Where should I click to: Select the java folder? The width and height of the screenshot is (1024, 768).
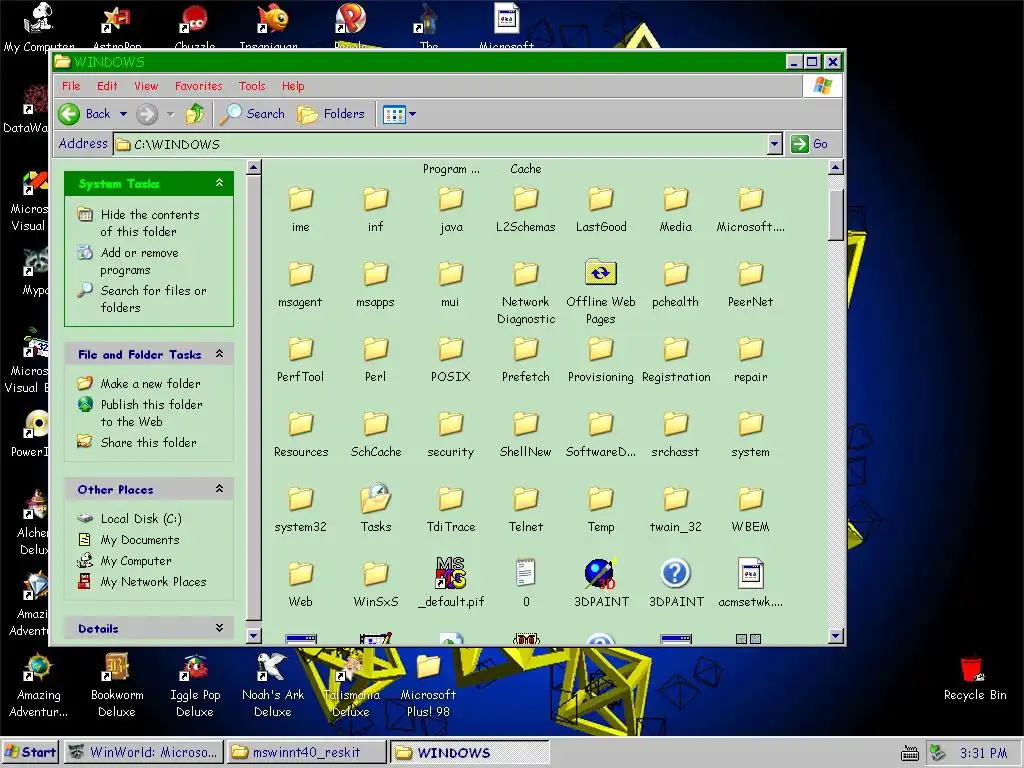(451, 209)
